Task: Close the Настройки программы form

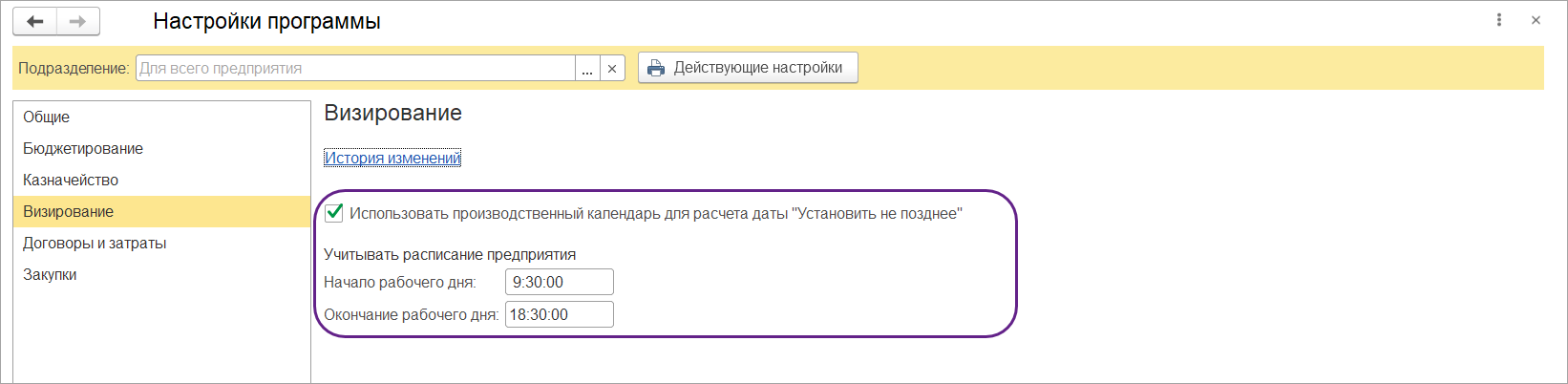Action: (x=1536, y=20)
